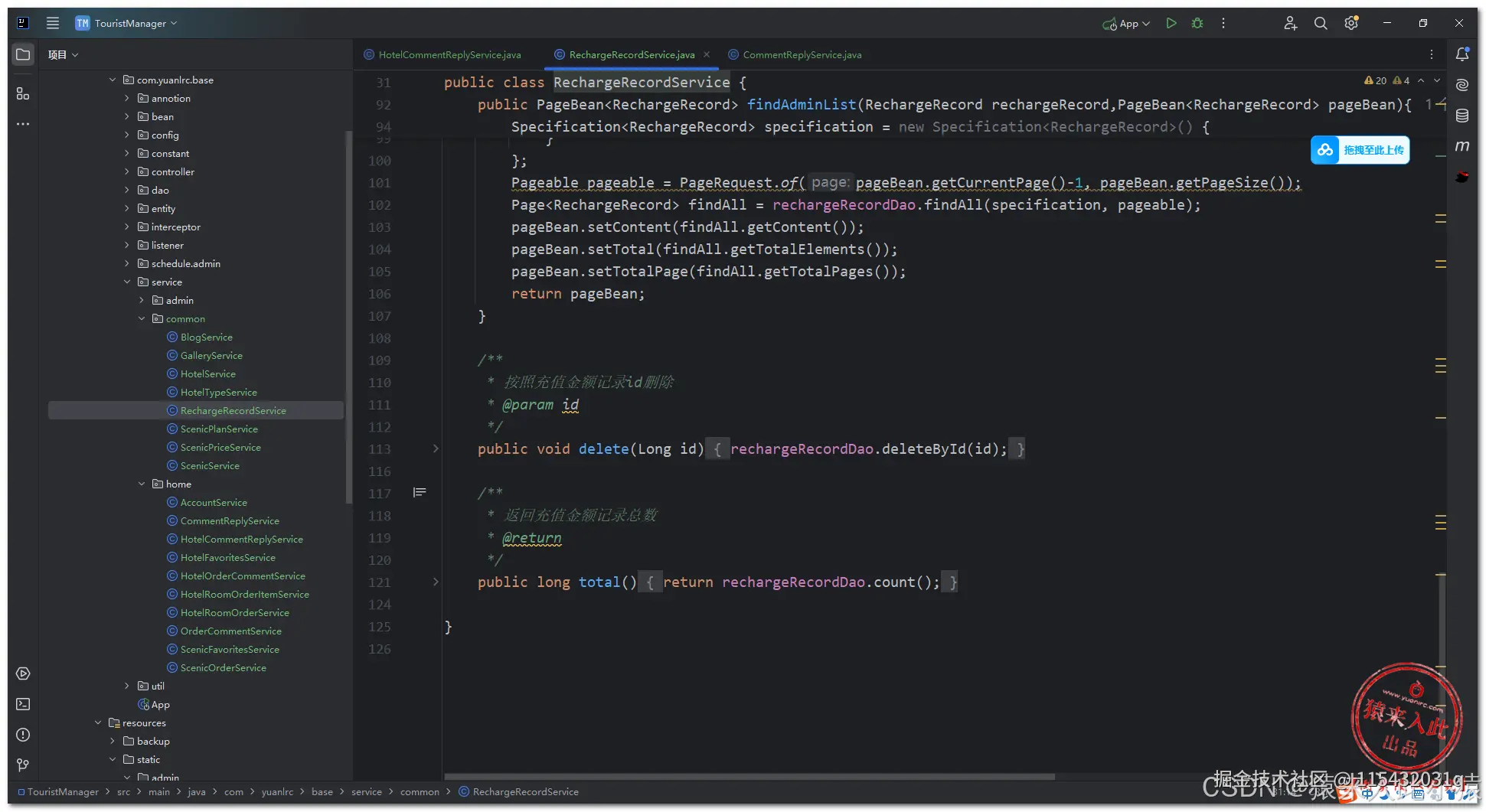Click the gutter icon on line 117
The width and height of the screenshot is (1486, 812).
point(420,492)
